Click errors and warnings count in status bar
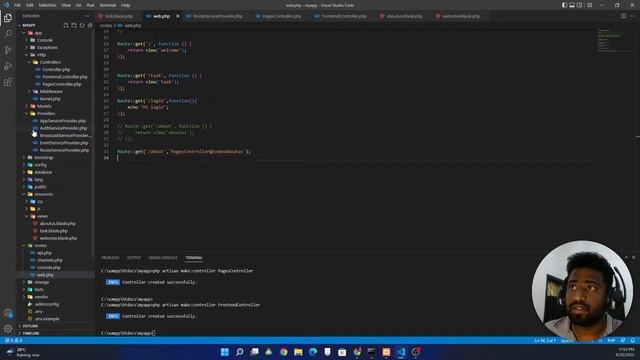 14,340
